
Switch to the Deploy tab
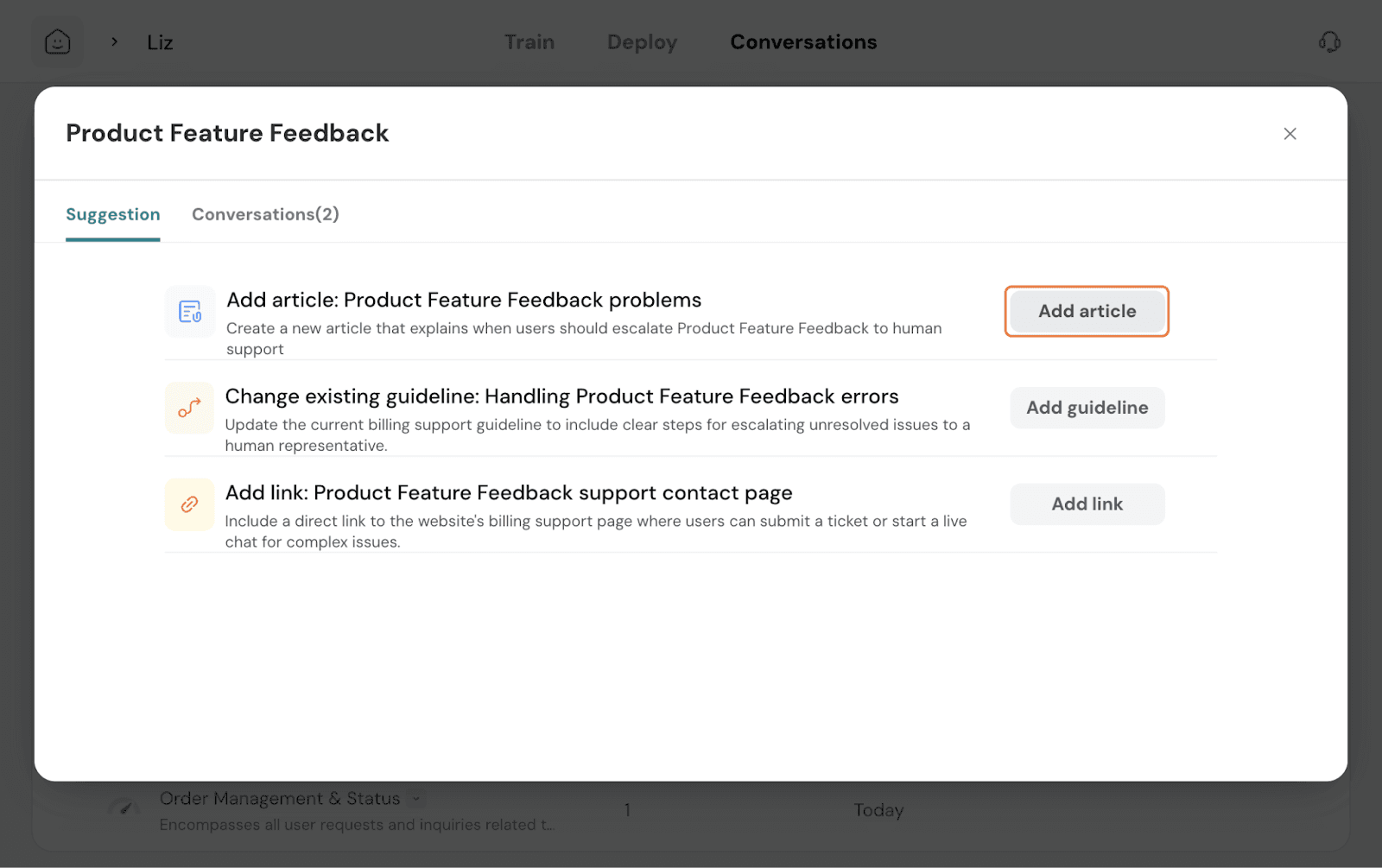click(642, 42)
